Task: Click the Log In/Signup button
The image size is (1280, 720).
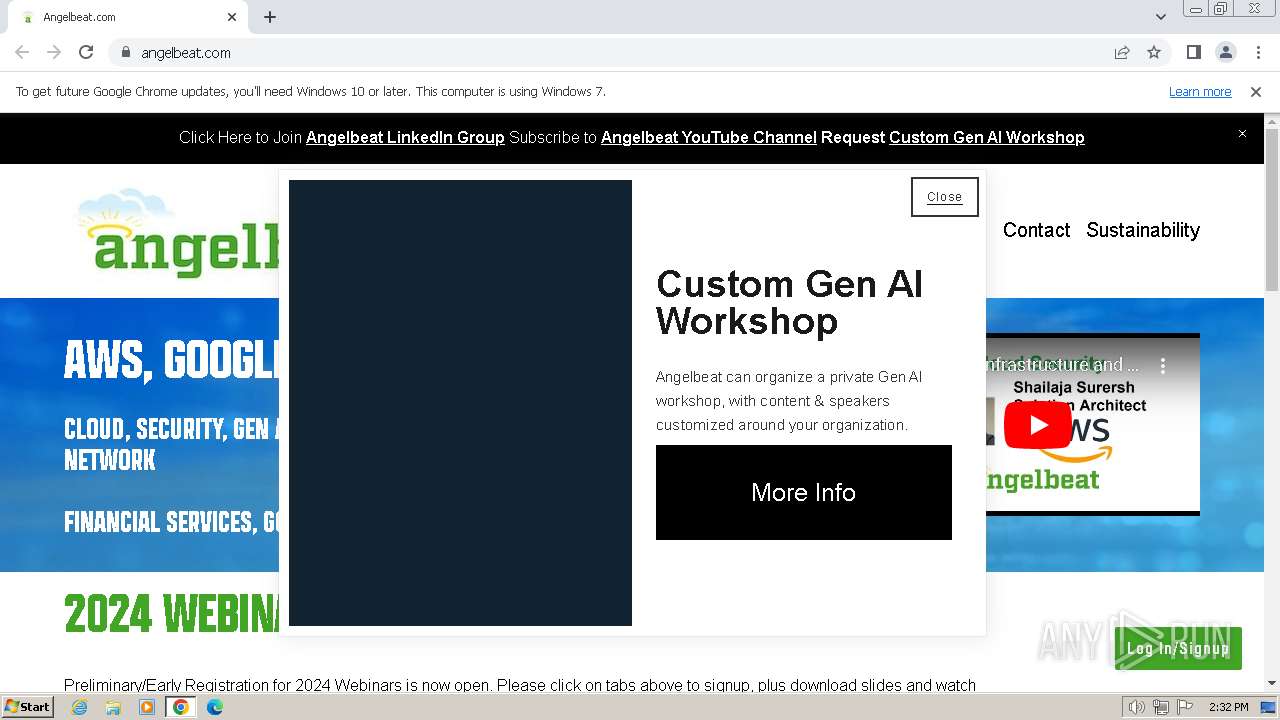Action: point(1178,648)
